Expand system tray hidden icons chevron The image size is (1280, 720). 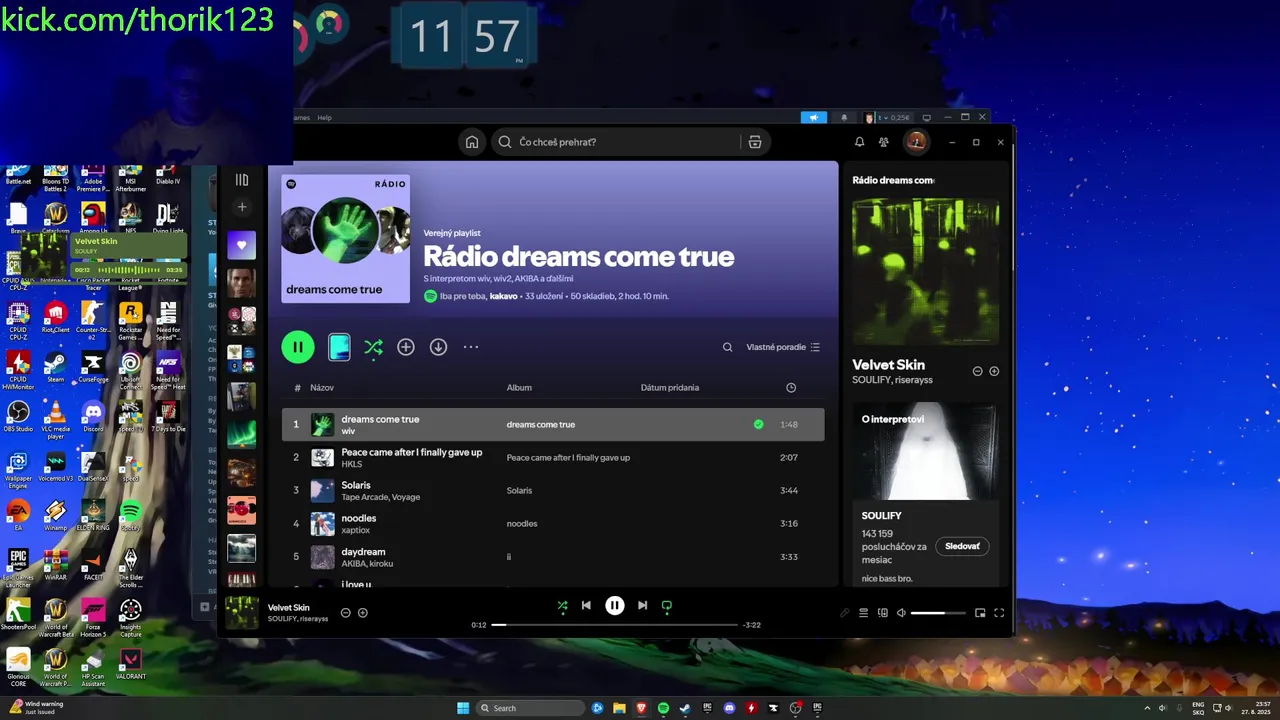[1148, 708]
